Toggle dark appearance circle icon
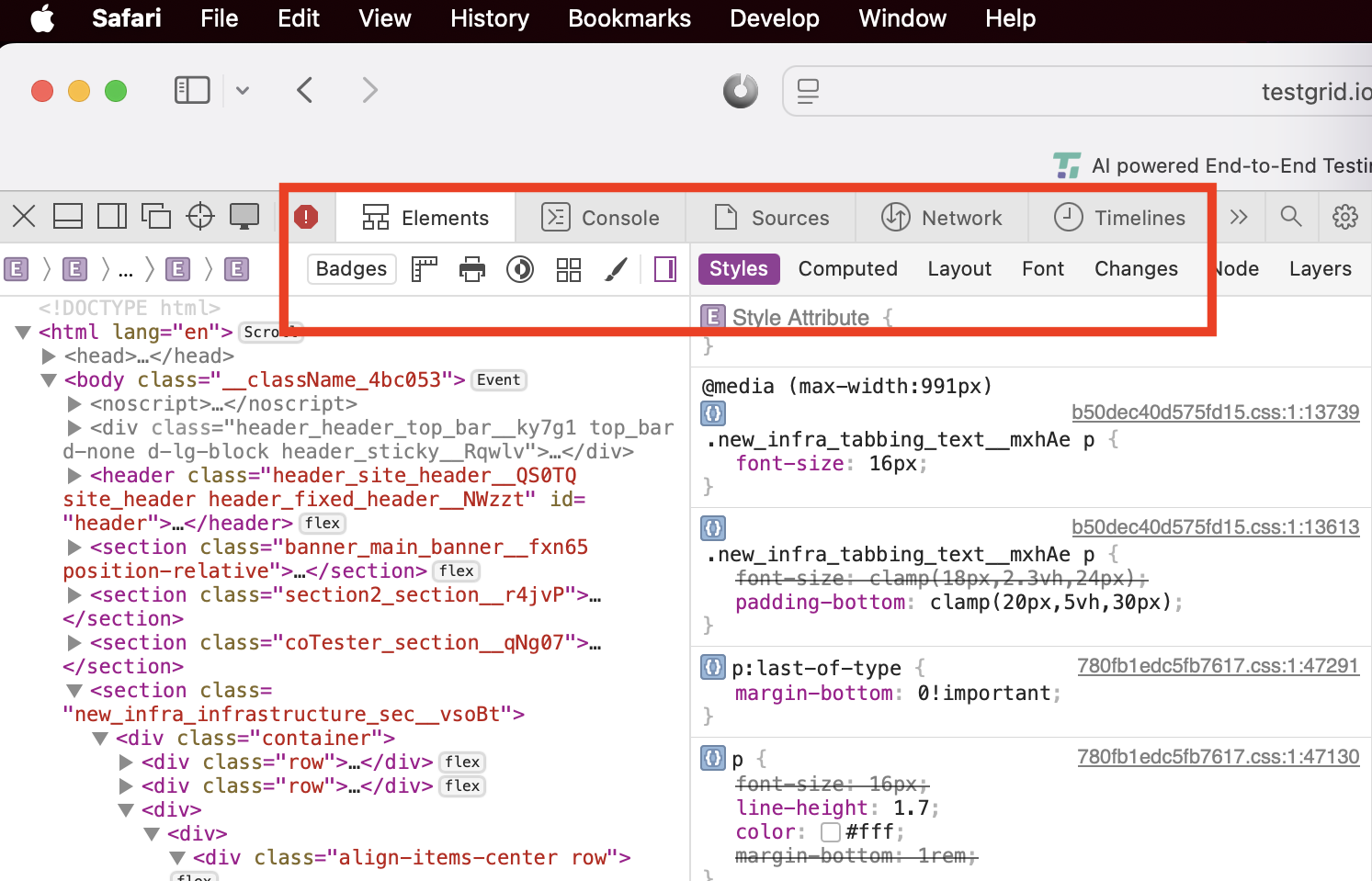 pos(520,269)
